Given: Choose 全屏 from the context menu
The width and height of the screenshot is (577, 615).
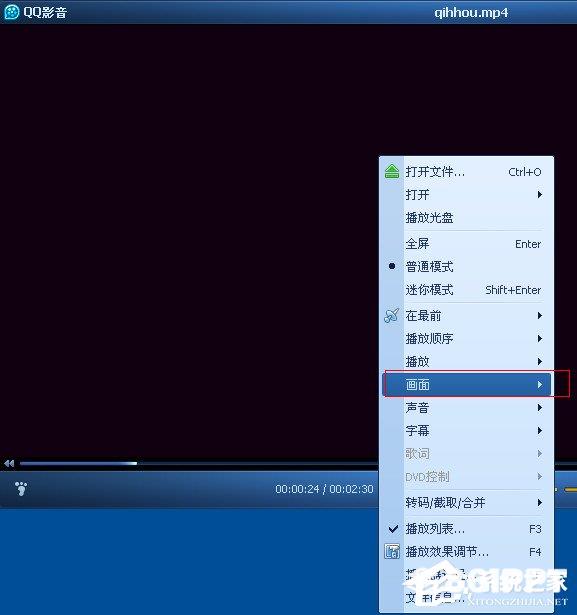Looking at the screenshot, I should pos(466,244).
